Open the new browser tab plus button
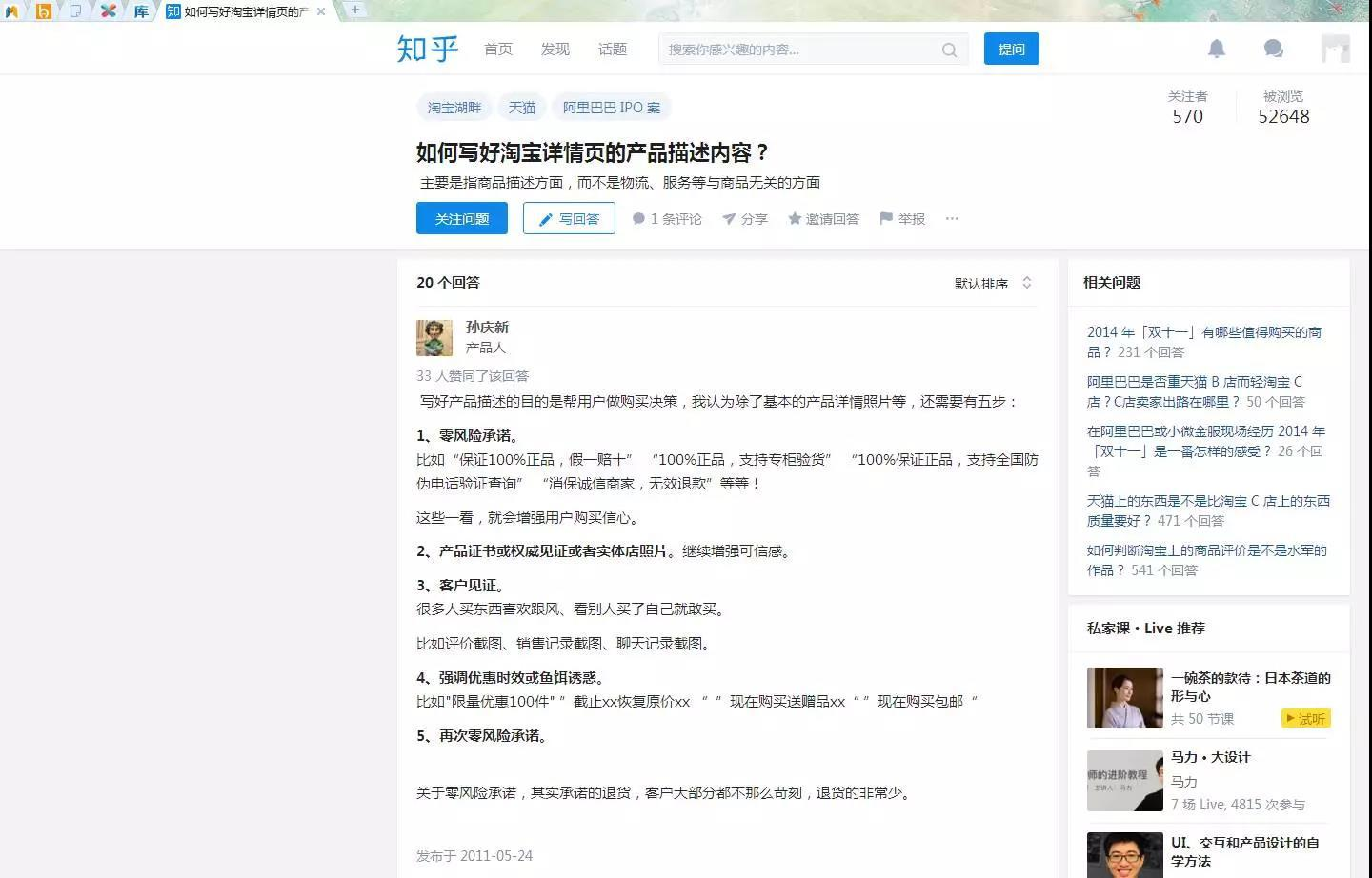 coord(354,10)
